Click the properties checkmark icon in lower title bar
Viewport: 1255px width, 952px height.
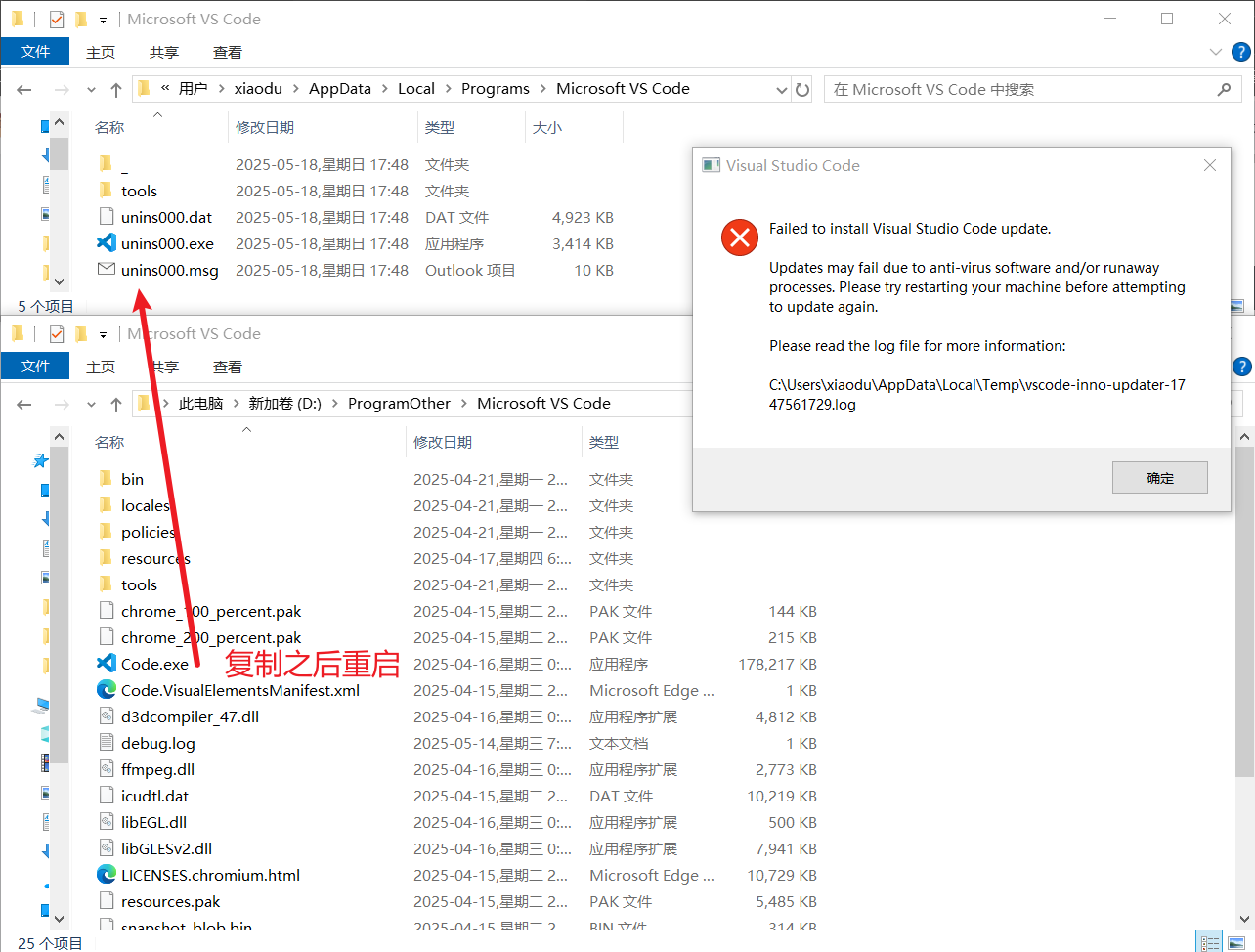point(57,333)
